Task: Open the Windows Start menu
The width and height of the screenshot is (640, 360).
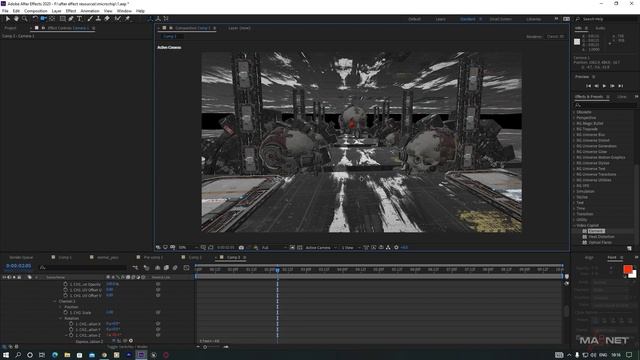Action: point(6,355)
